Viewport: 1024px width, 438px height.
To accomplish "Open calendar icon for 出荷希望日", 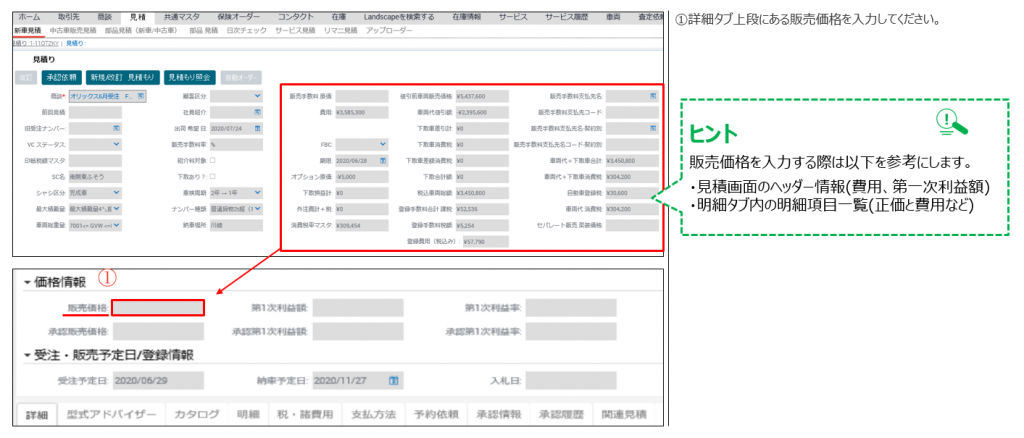I will [x=259, y=129].
